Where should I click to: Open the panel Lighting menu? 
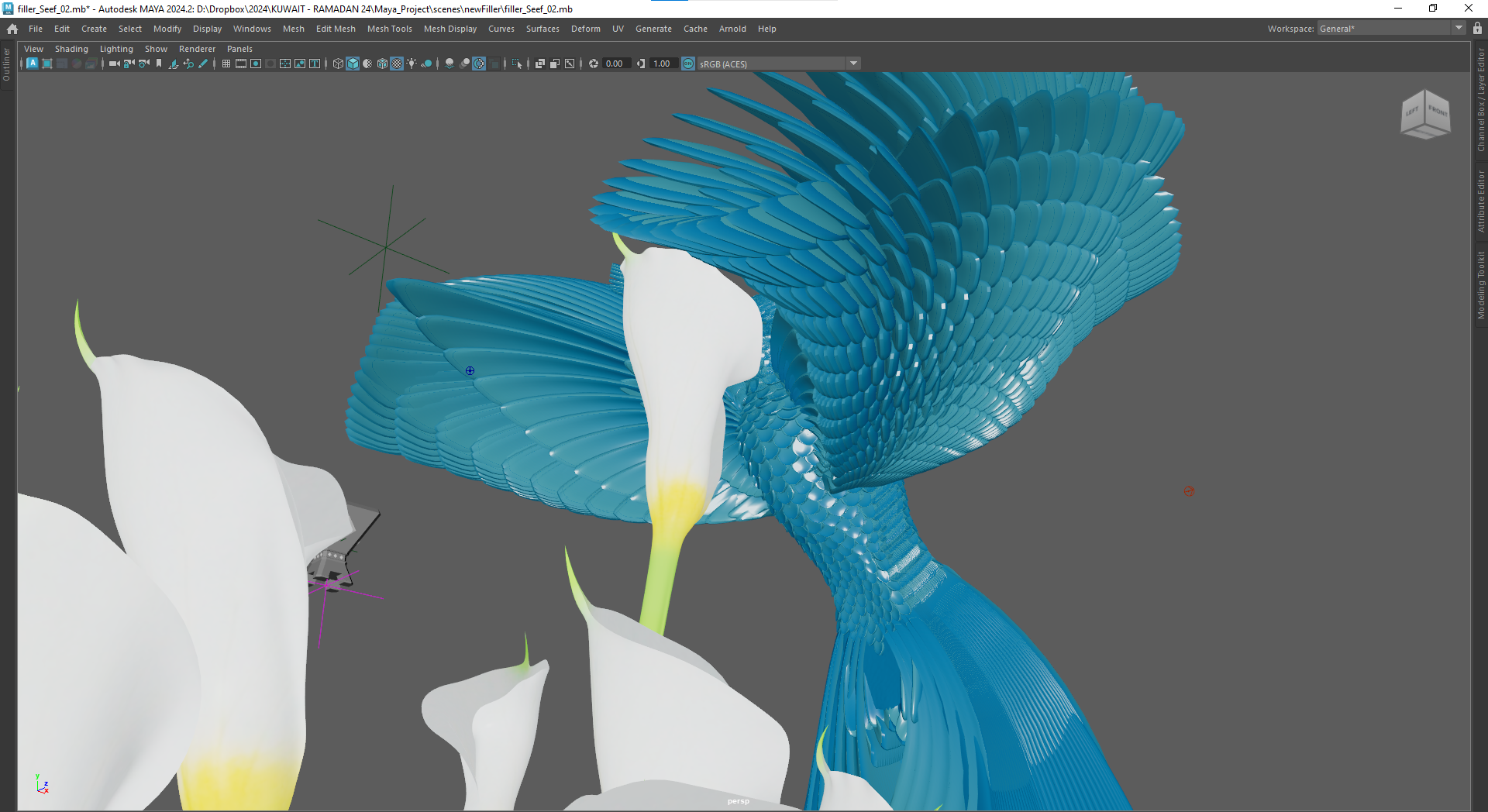[116, 49]
